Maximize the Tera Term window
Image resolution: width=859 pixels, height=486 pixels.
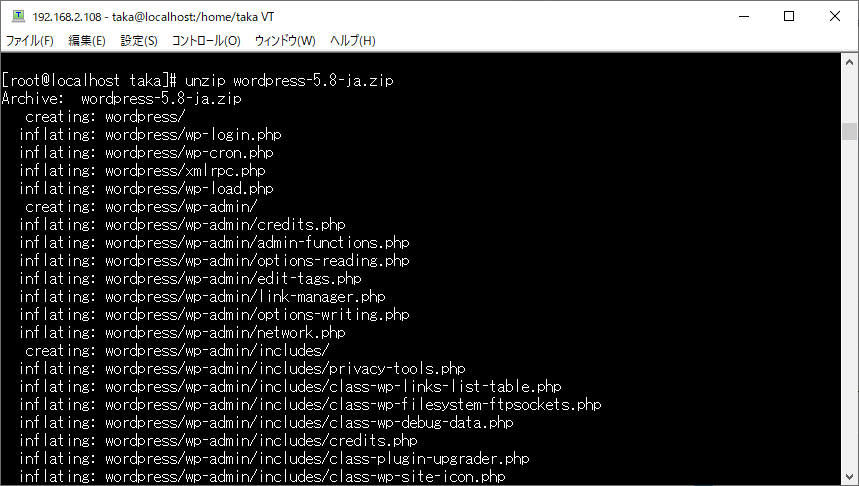789,16
